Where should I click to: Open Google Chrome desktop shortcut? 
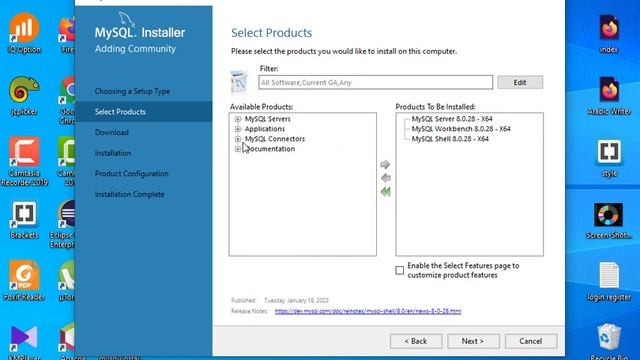68,100
